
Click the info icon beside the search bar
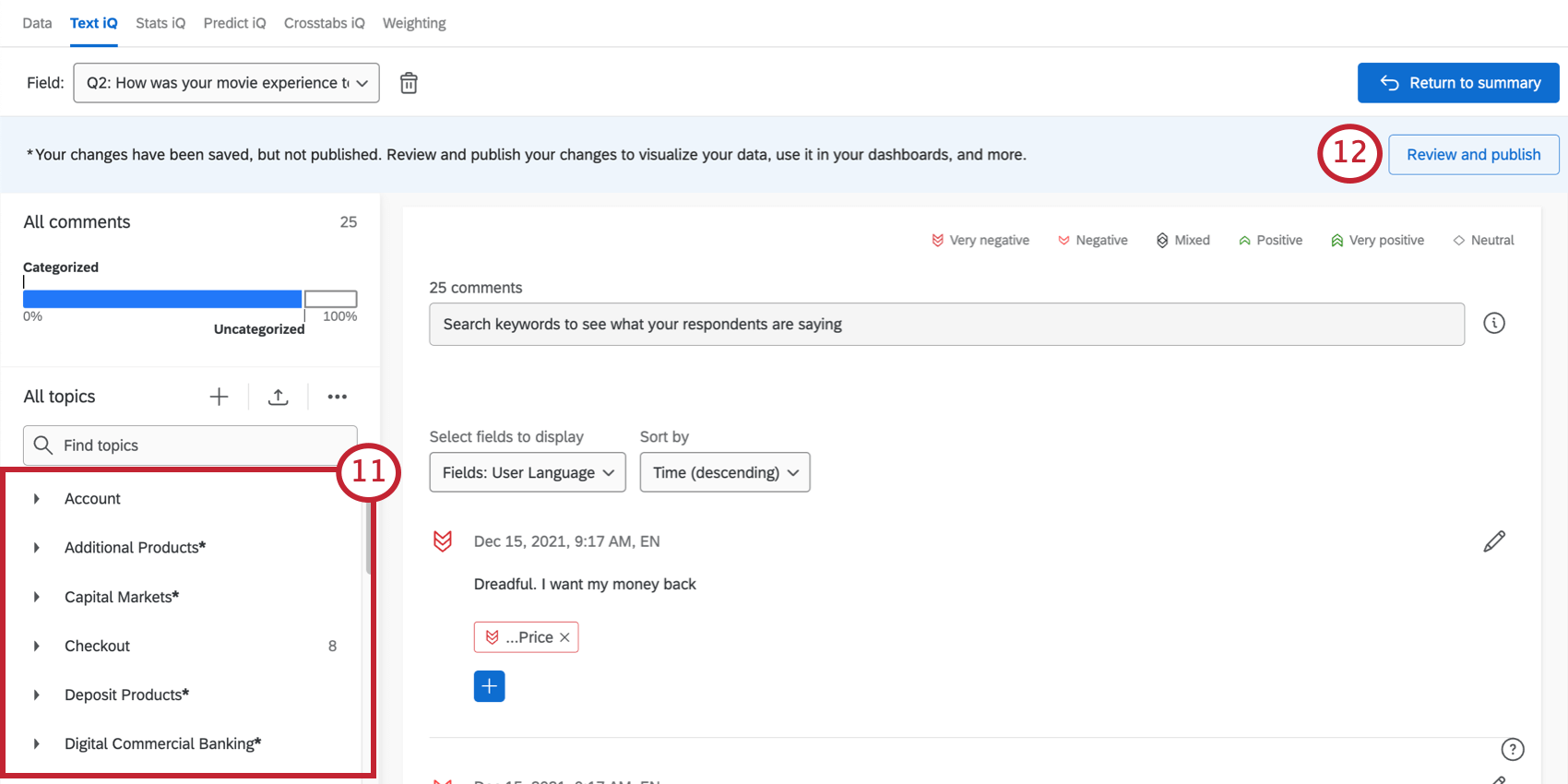1493,323
